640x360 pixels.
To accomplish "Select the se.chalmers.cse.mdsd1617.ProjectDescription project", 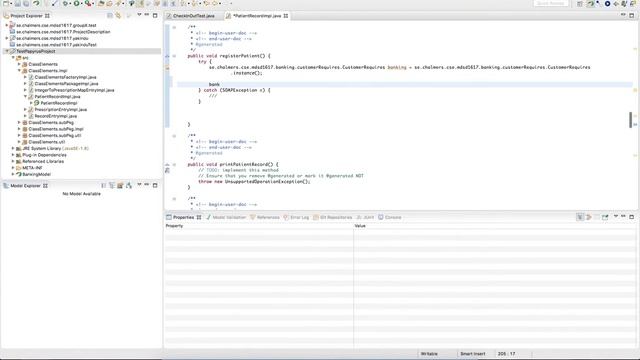I will tap(63, 32).
